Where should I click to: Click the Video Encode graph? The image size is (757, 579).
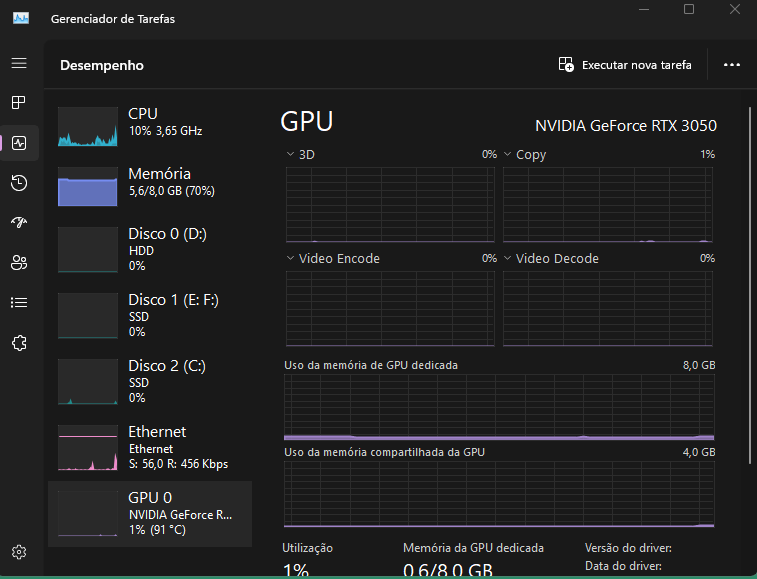click(x=390, y=309)
